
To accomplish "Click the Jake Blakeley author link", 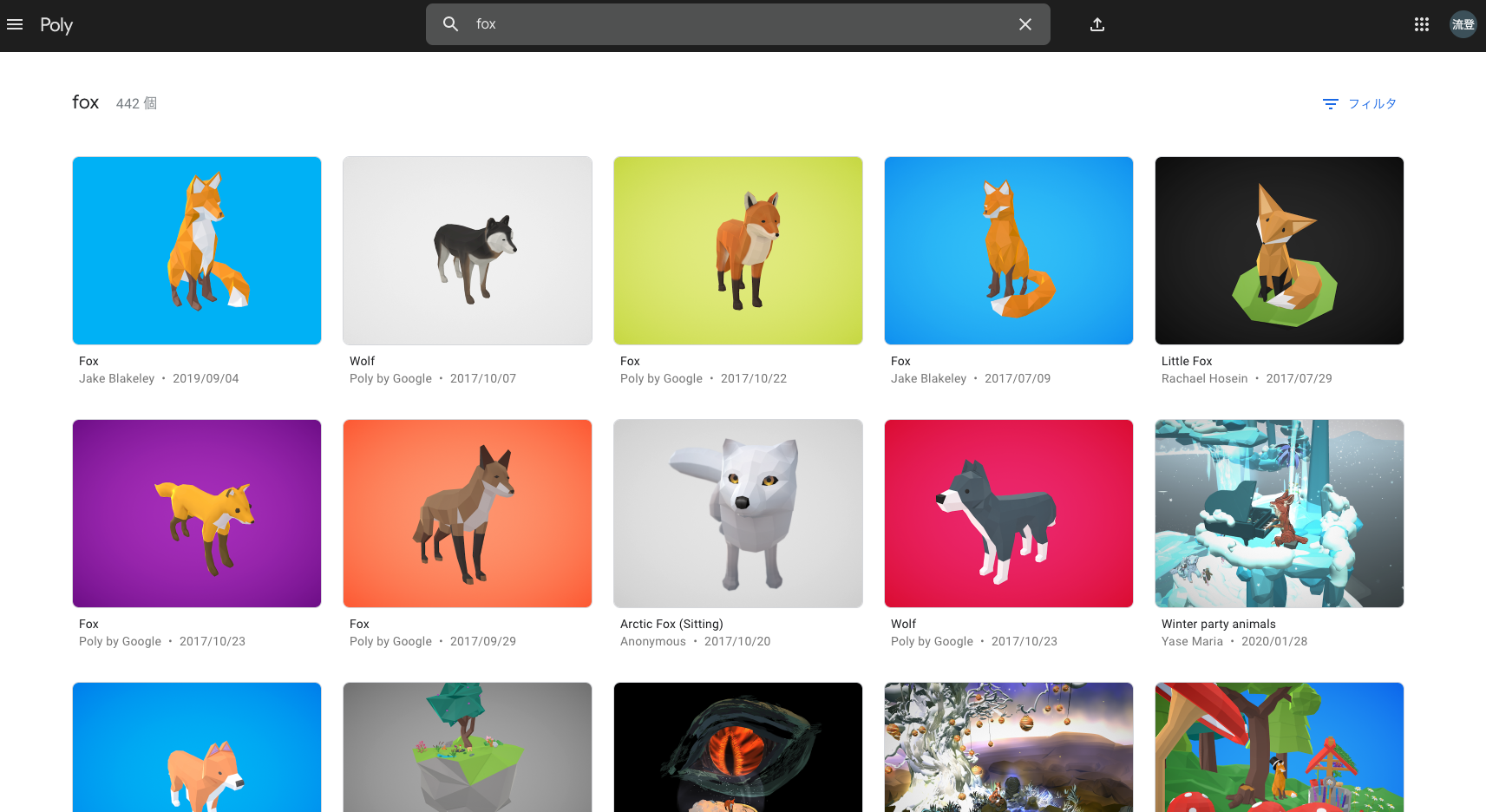I will tap(117, 377).
